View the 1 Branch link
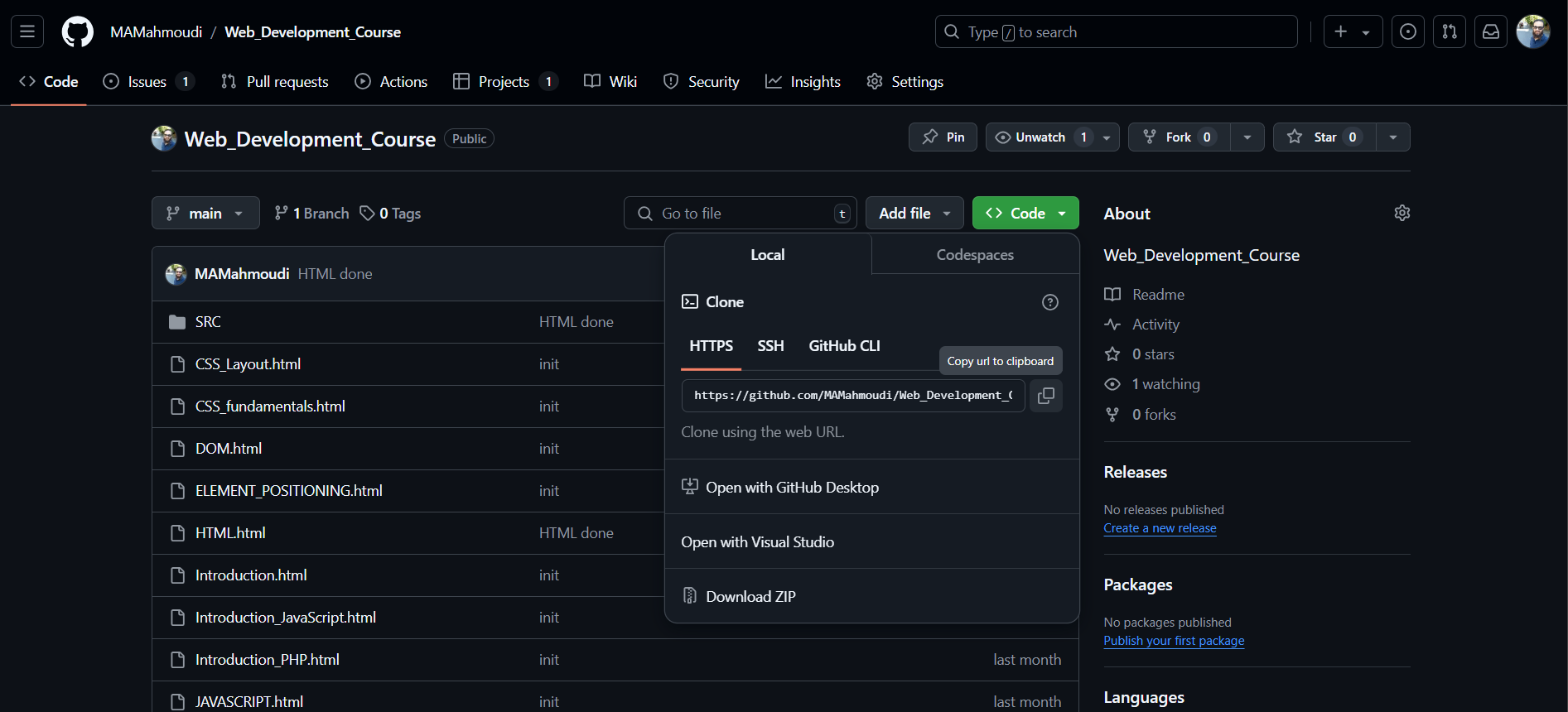The image size is (1568, 712). tap(312, 214)
